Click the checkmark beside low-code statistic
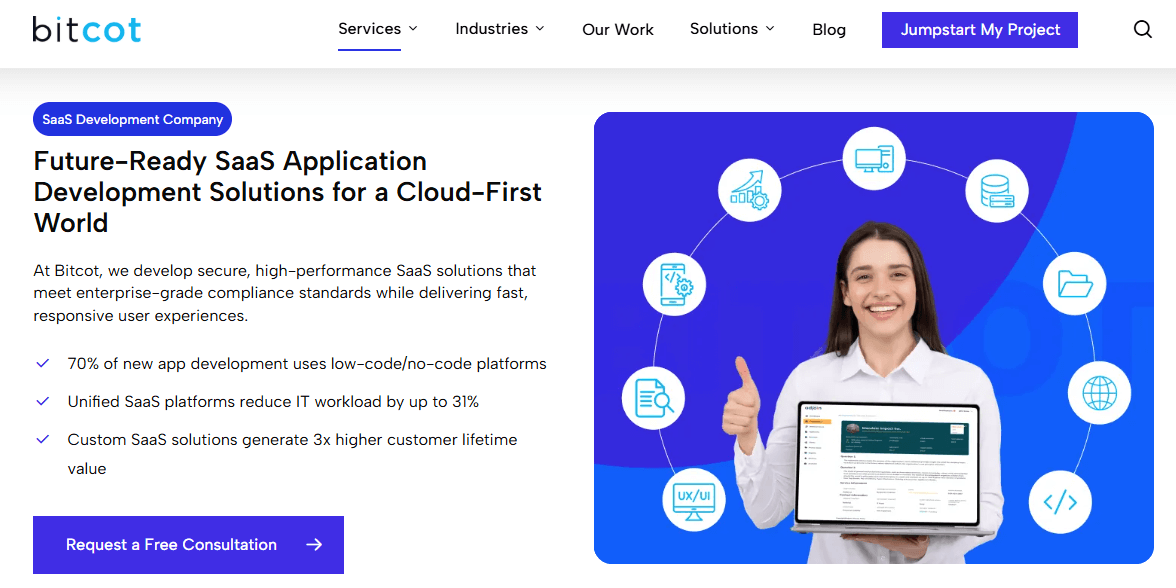The width and height of the screenshot is (1176, 588). 42,363
